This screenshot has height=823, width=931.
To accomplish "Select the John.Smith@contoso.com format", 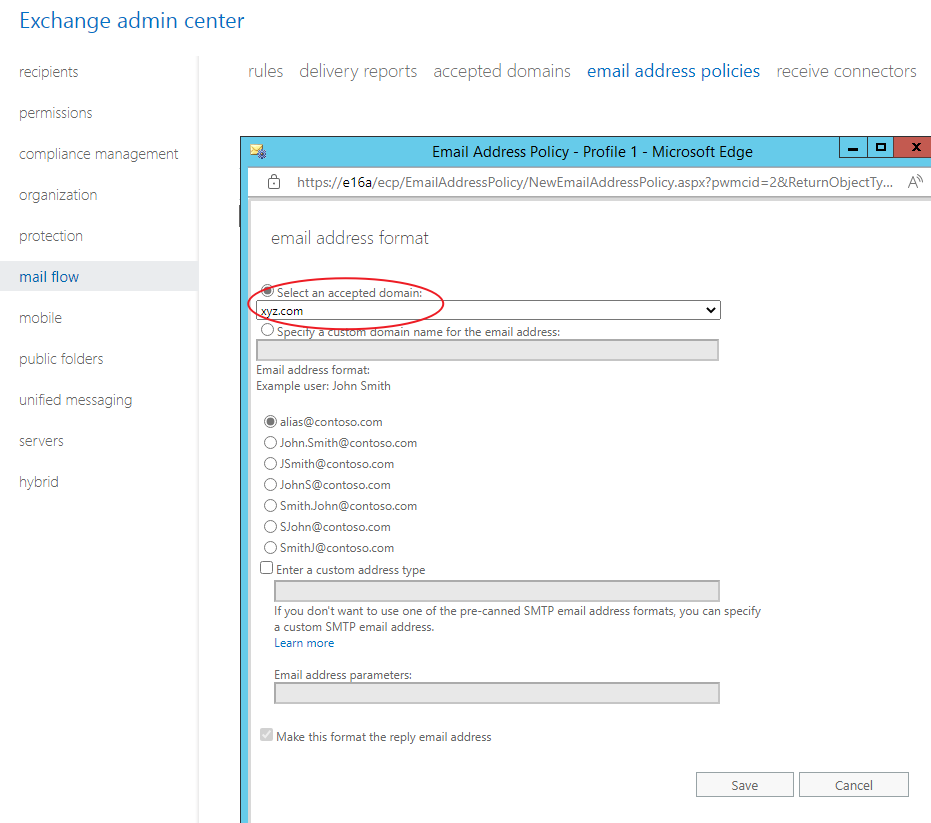I will pyautogui.click(x=270, y=442).
